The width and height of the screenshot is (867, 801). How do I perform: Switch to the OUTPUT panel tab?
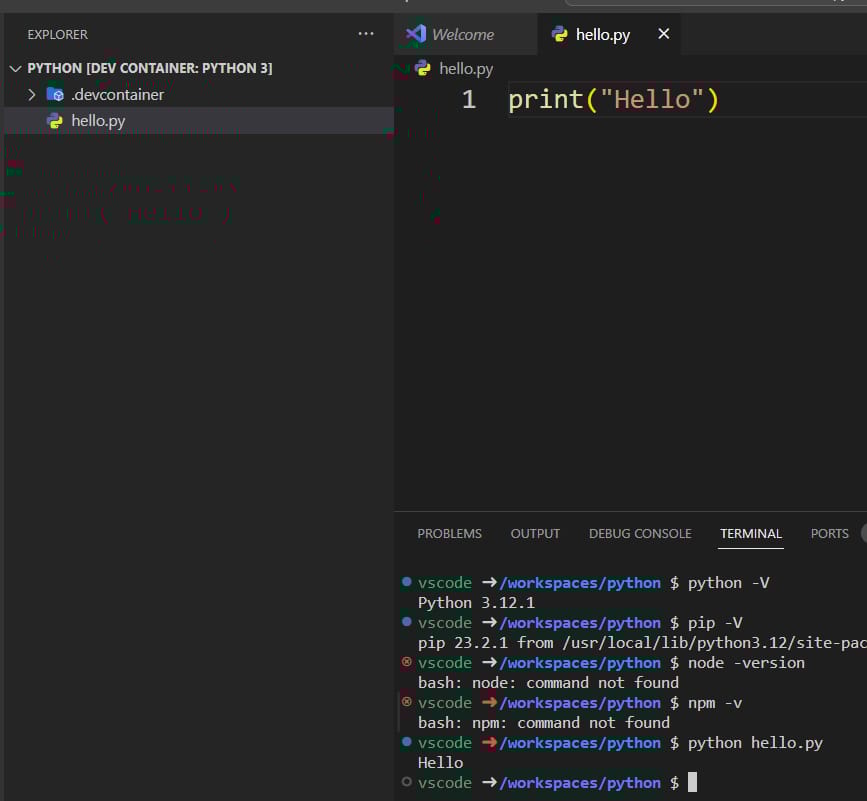(535, 533)
